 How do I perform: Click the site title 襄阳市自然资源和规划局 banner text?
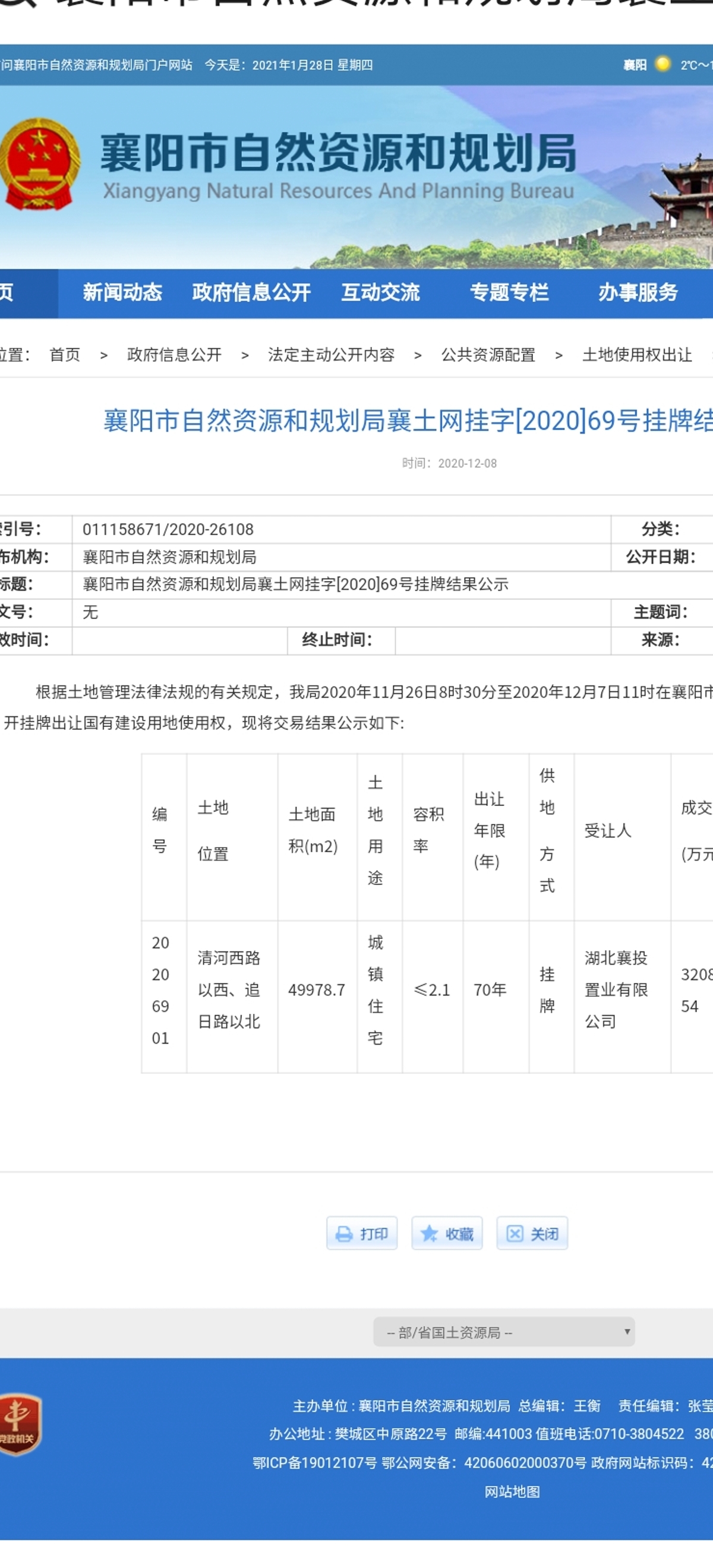click(339, 153)
